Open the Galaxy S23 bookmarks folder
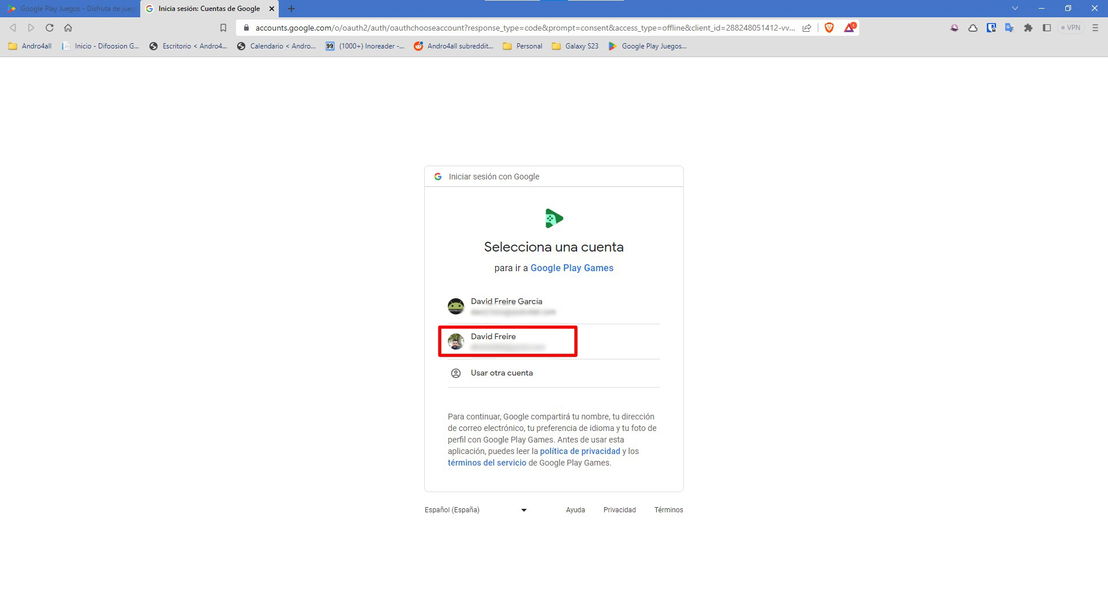 [574, 46]
